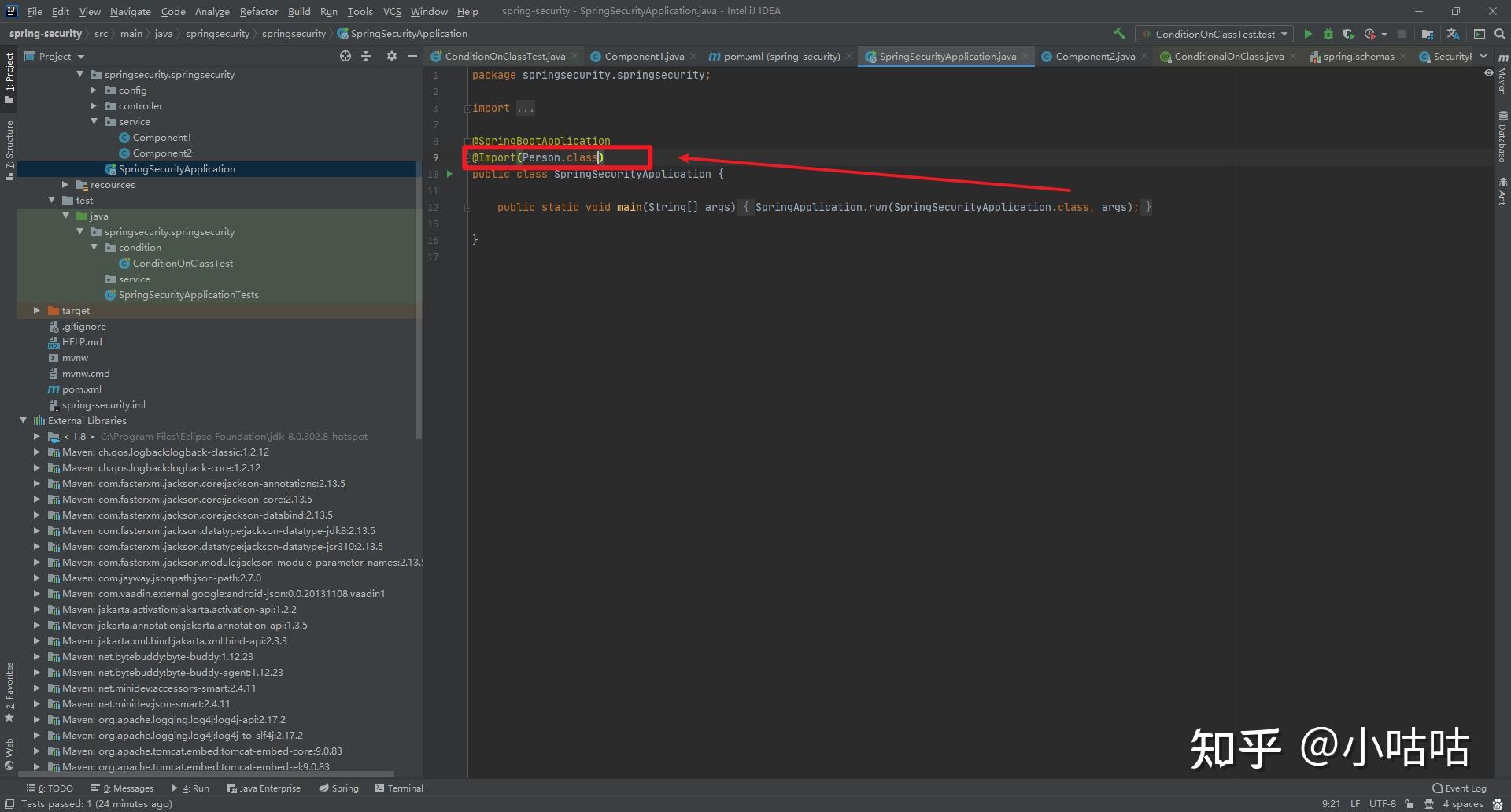The width and height of the screenshot is (1511, 812).
Task: Click the run gutter icon on line 10
Action: [449, 174]
